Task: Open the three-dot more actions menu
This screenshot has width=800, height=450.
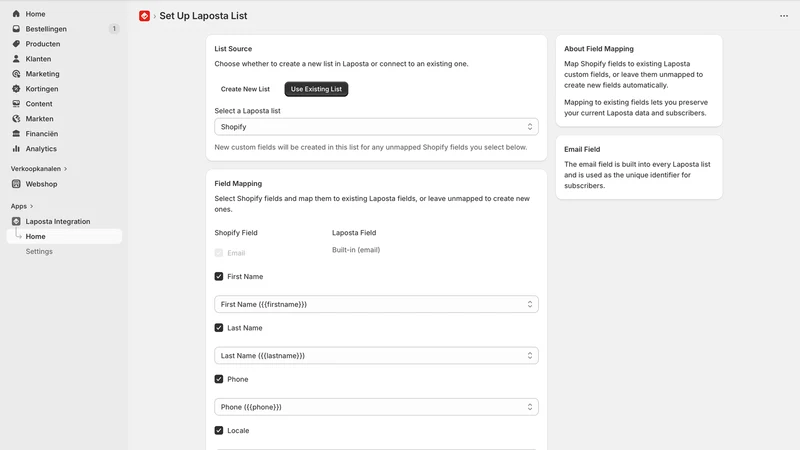Action: click(x=784, y=16)
